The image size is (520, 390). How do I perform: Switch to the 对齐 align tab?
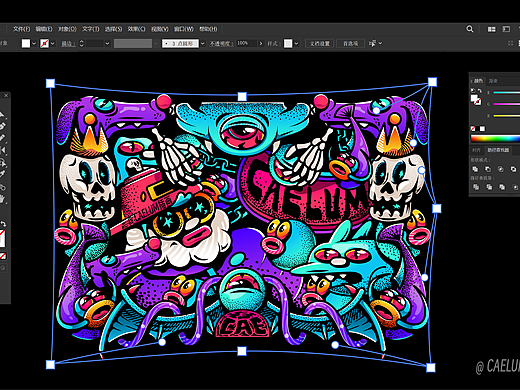[x=476, y=150]
